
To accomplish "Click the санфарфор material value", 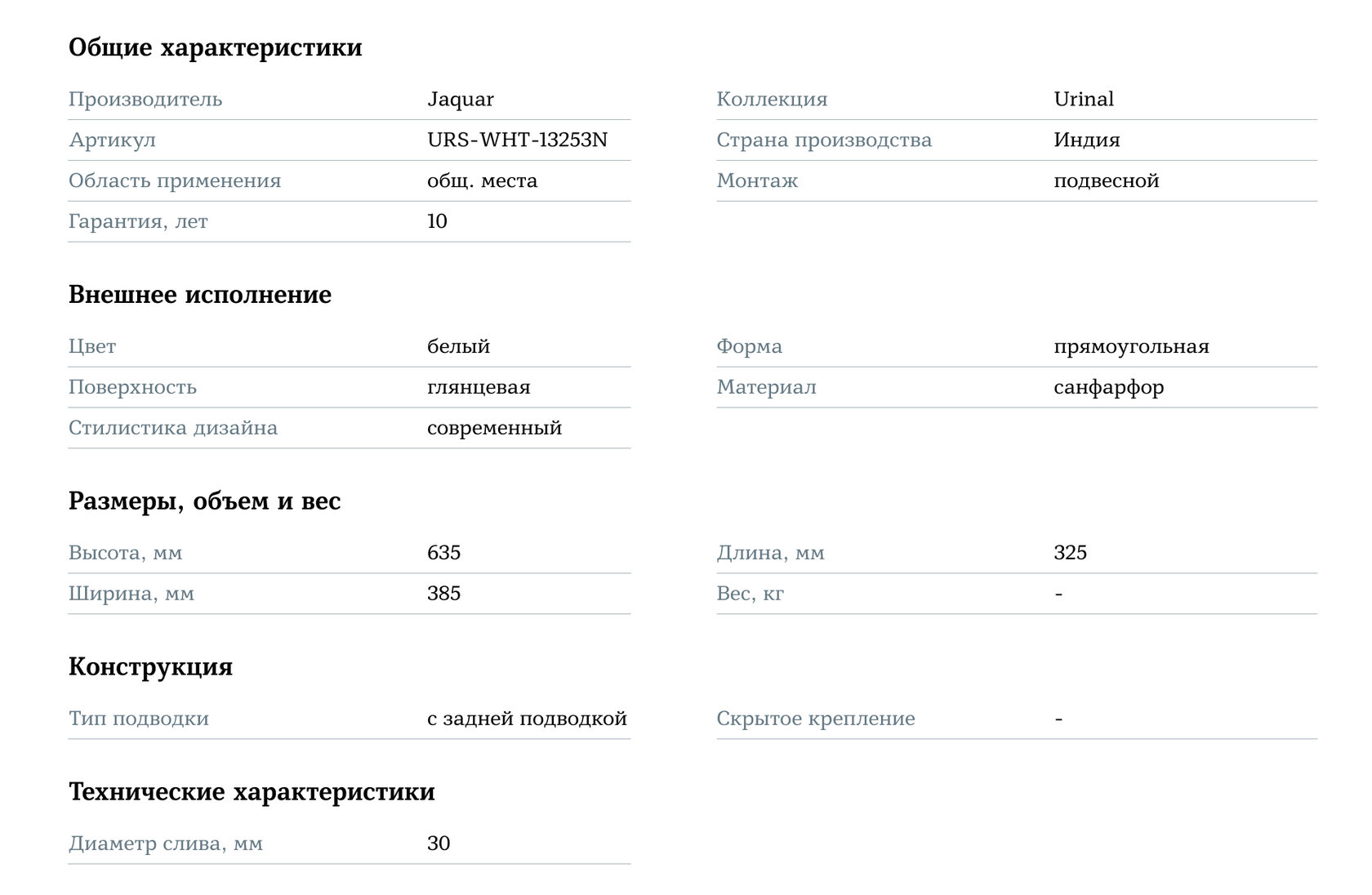I will 1108,388.
